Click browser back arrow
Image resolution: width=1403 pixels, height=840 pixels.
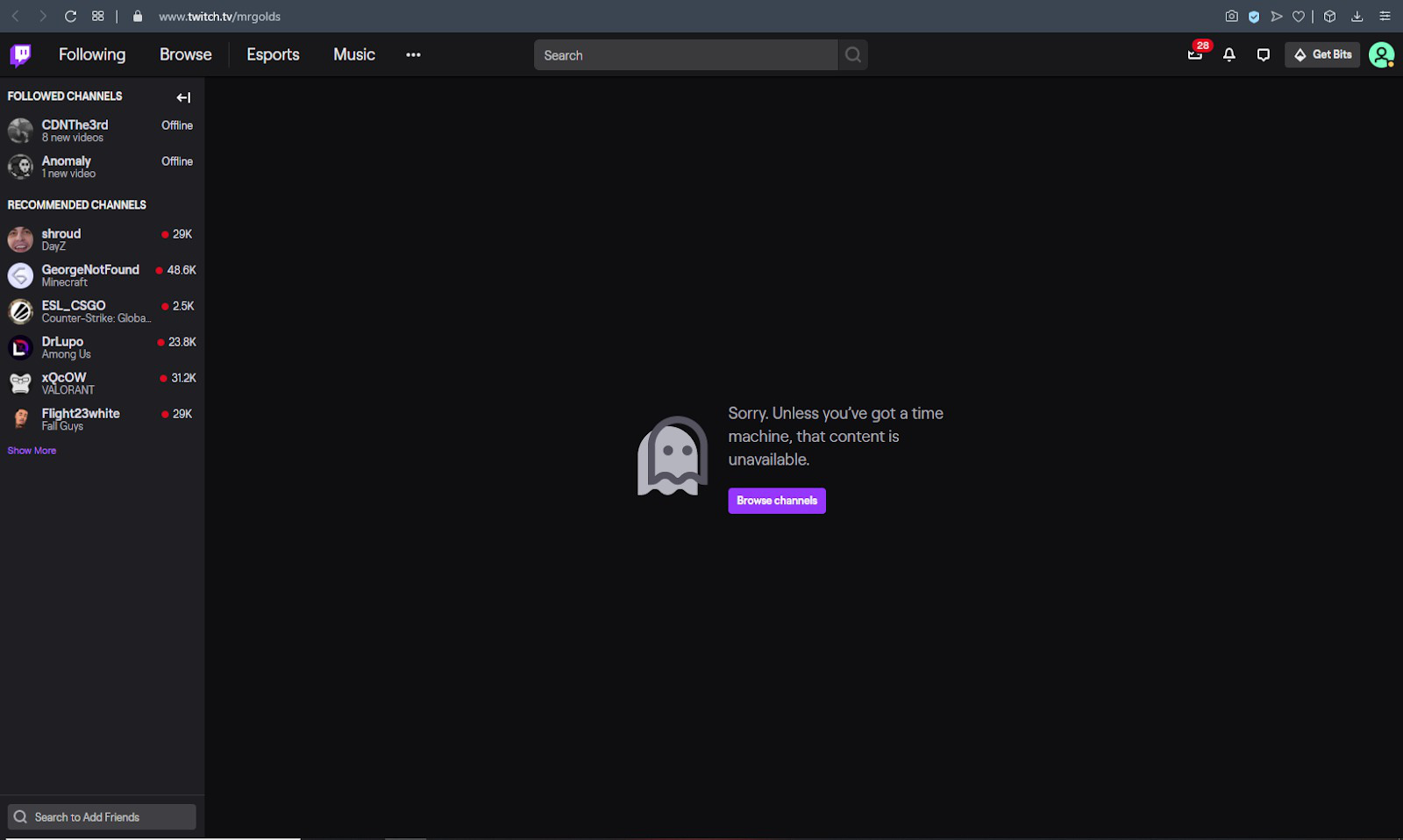16,16
